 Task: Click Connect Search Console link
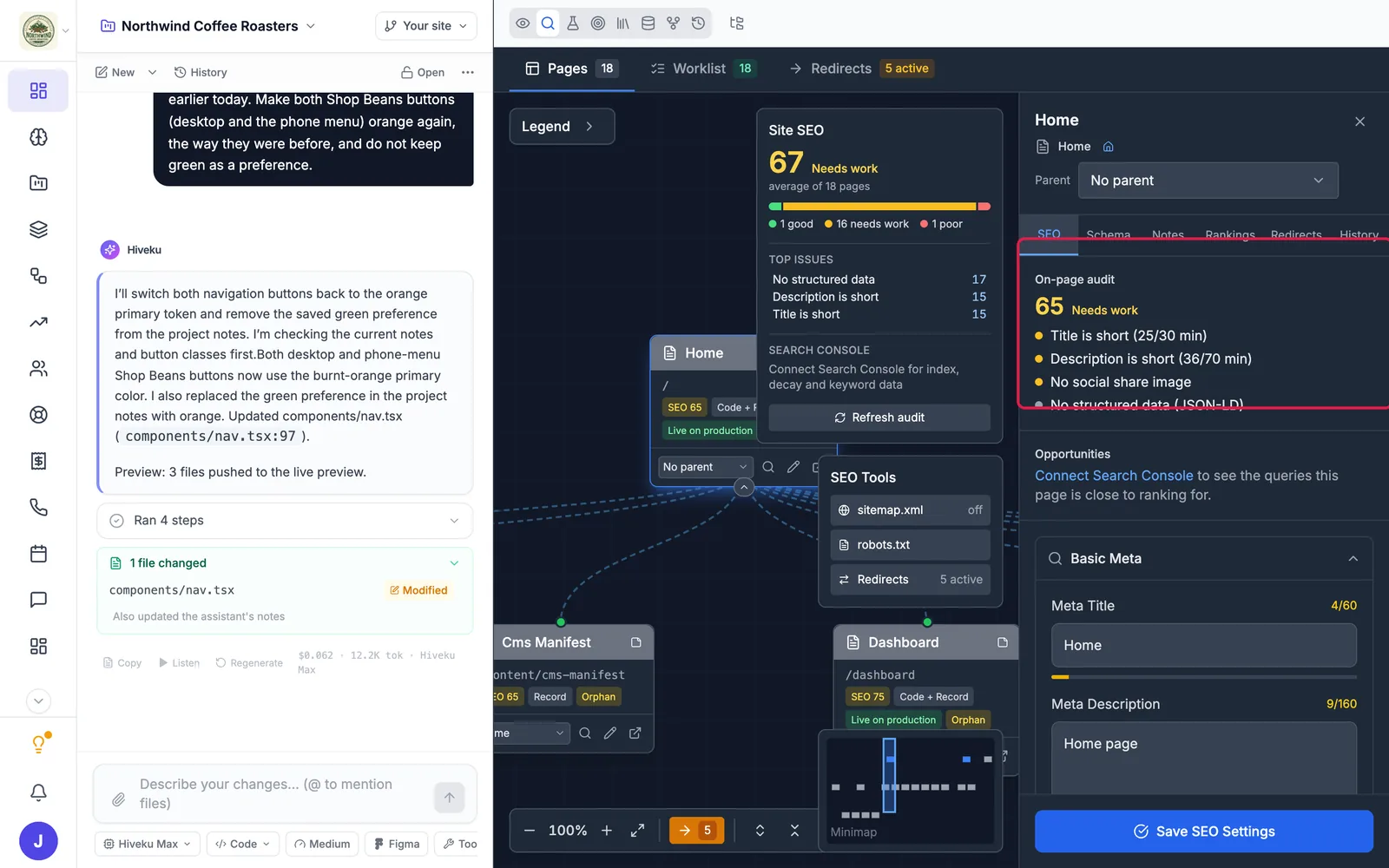[1114, 476]
